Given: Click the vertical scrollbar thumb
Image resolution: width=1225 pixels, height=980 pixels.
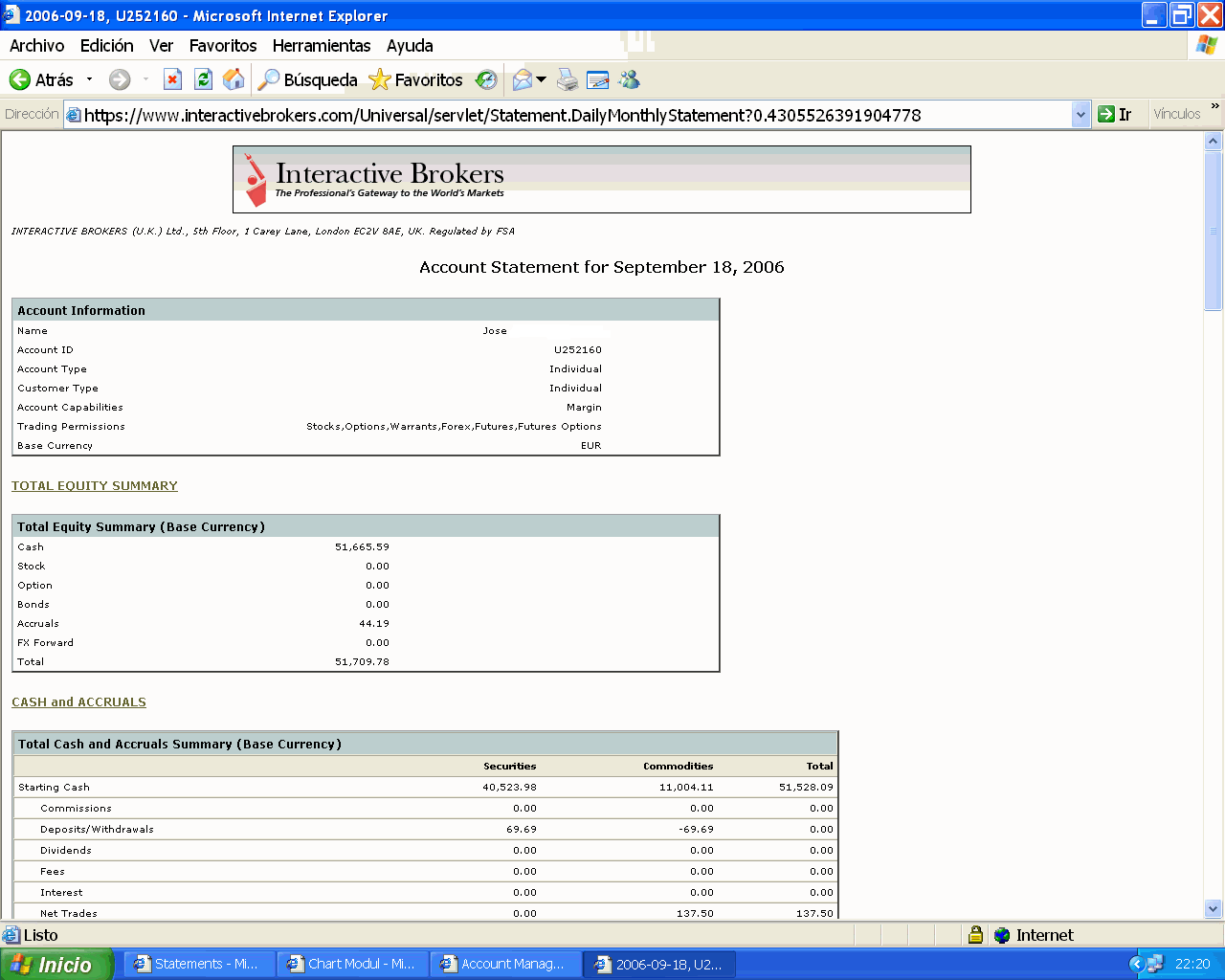Looking at the screenshot, I should 1214,231.
